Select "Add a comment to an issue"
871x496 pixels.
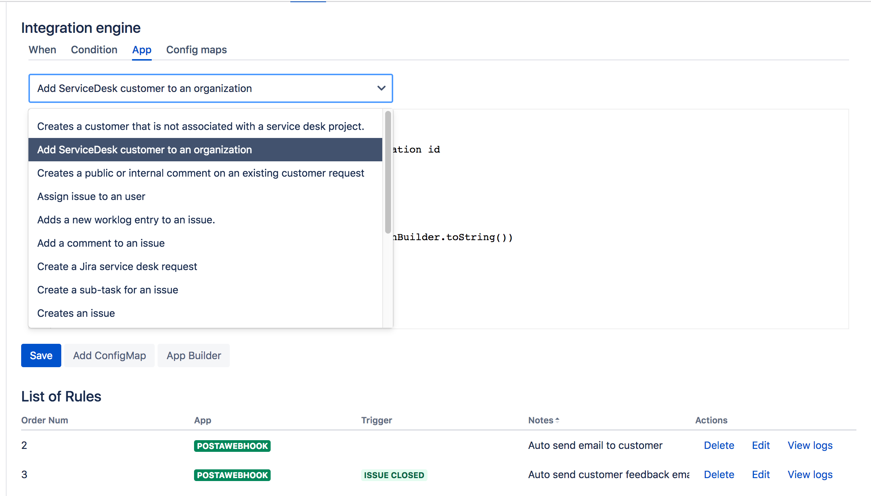(101, 243)
